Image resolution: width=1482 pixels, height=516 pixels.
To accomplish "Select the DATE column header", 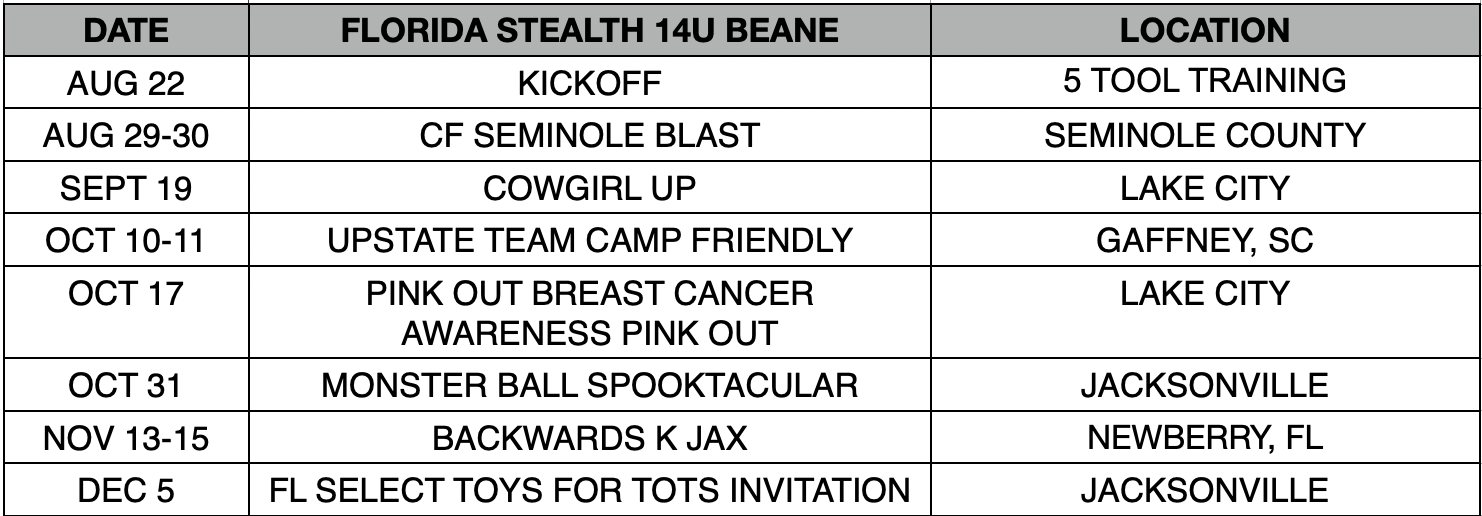I will (x=126, y=29).
